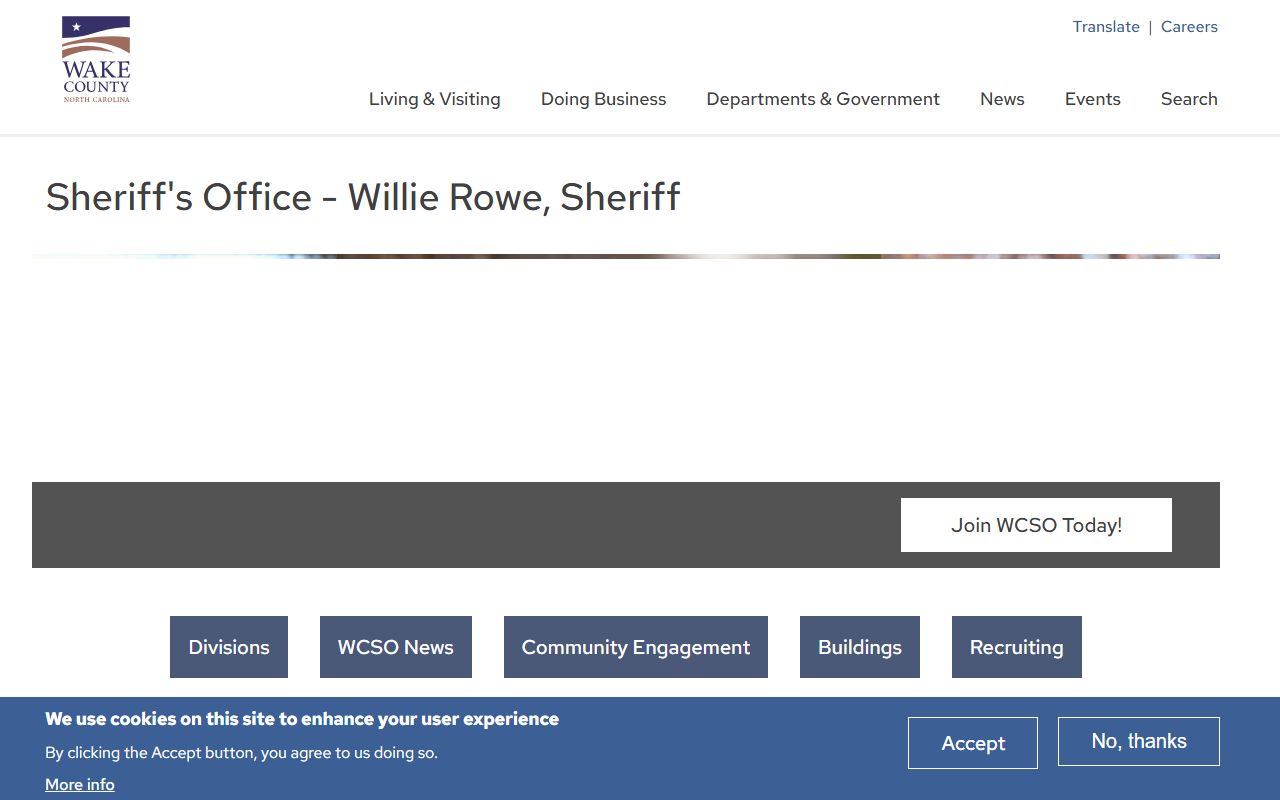This screenshot has height=800, width=1280.
Task: Go to the News page
Action: point(1002,99)
